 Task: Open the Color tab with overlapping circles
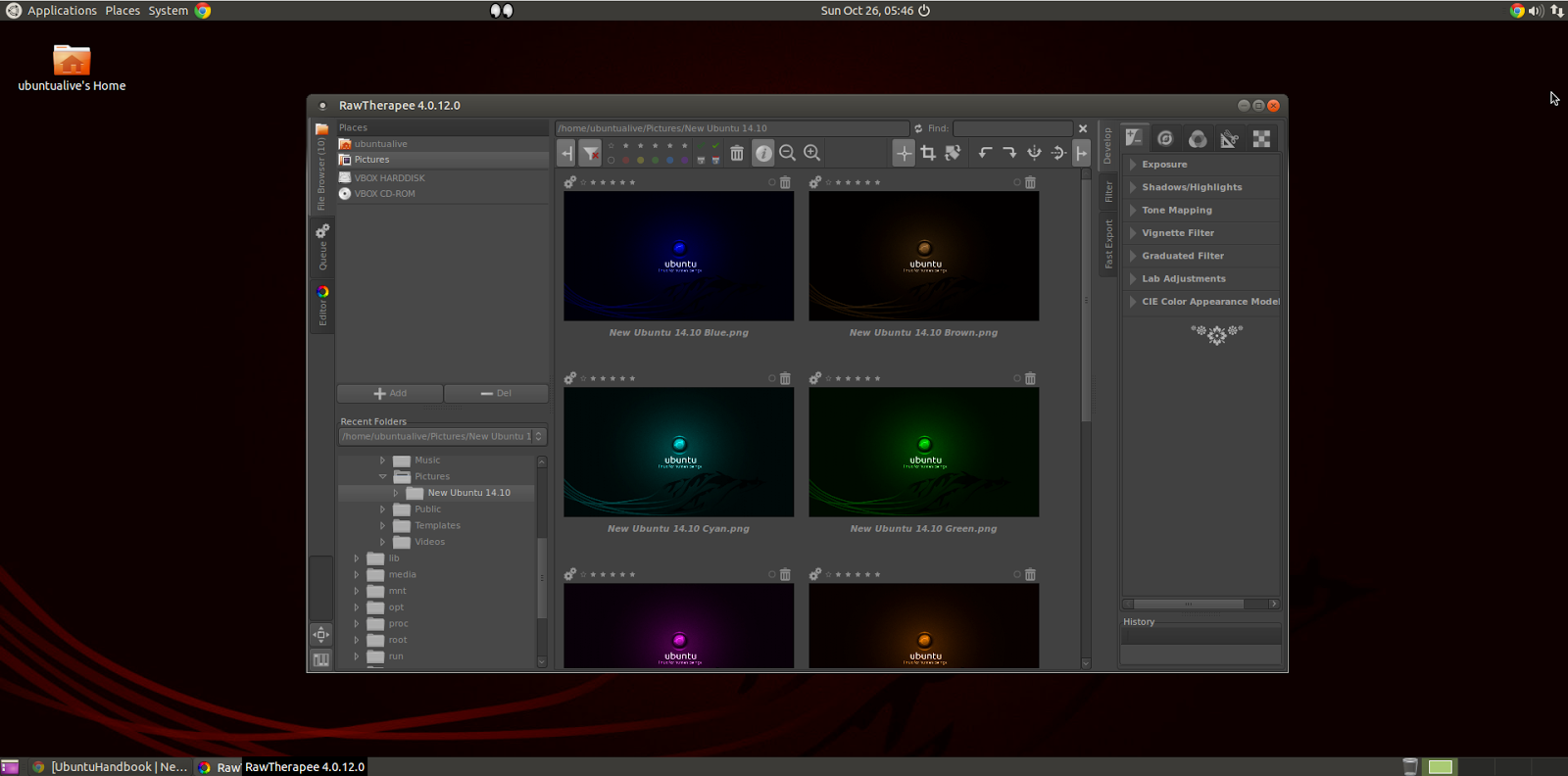click(x=1197, y=139)
